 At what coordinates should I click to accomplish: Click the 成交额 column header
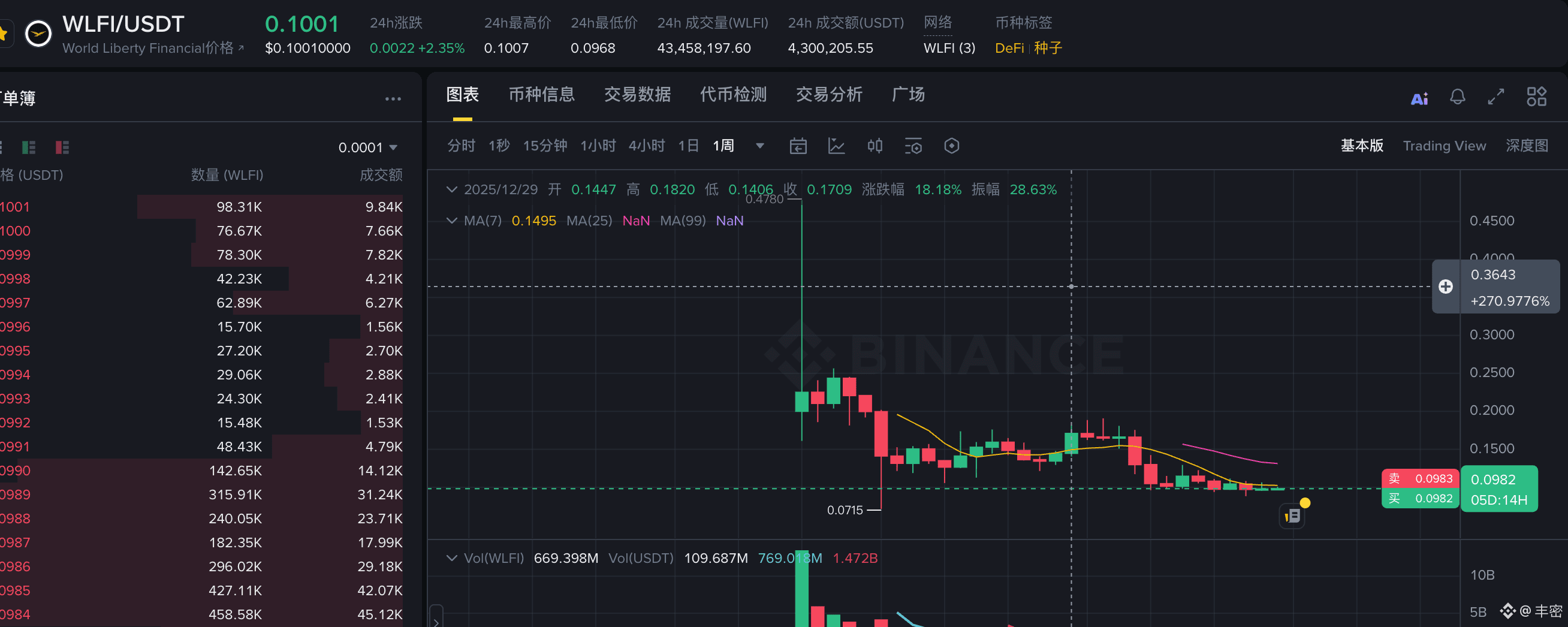coord(381,175)
